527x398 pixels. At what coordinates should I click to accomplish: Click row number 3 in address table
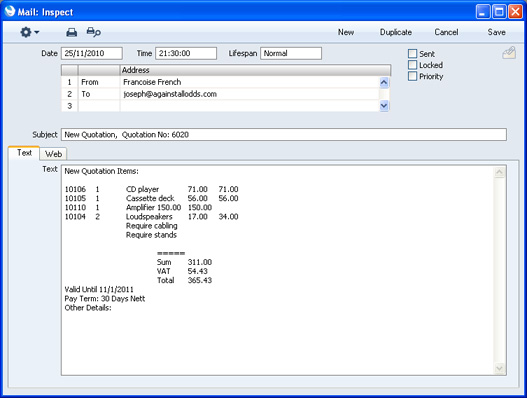point(70,106)
